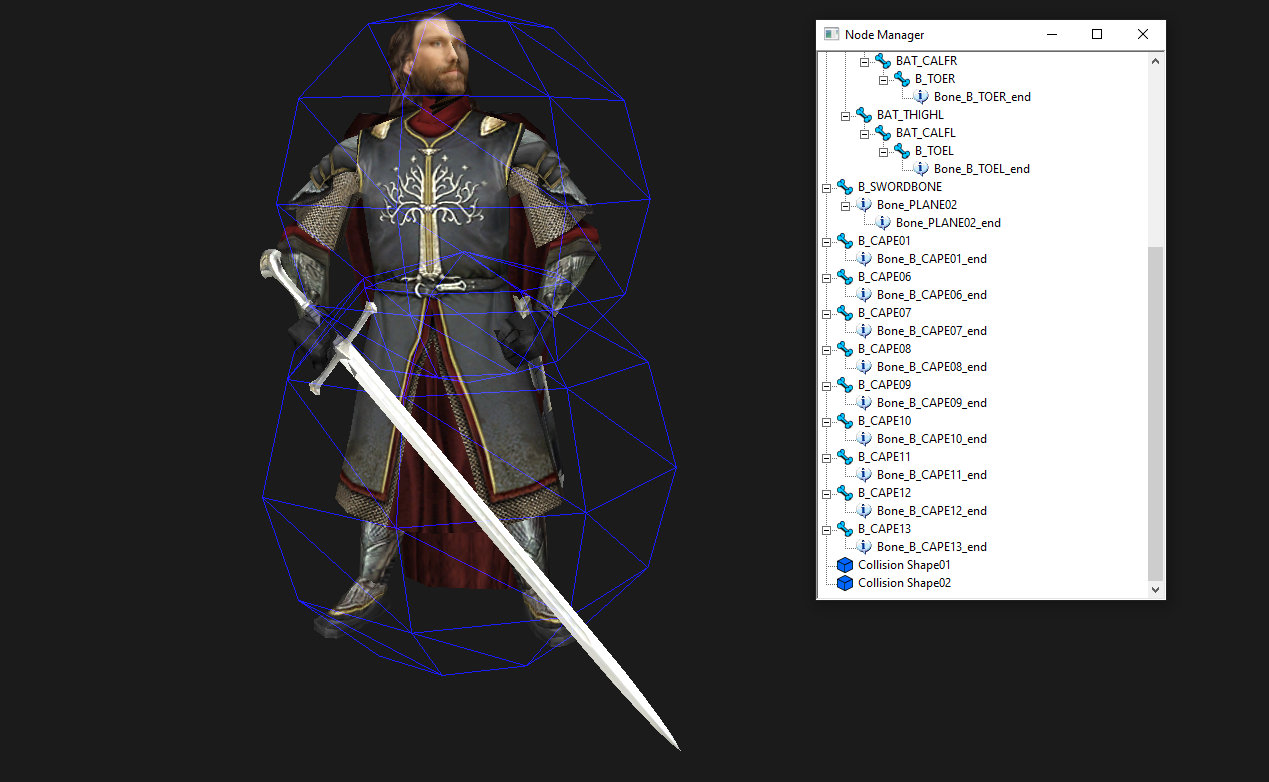1269x782 pixels.
Task: Click the blue cube icon of Collision Shape02
Action: [845, 583]
